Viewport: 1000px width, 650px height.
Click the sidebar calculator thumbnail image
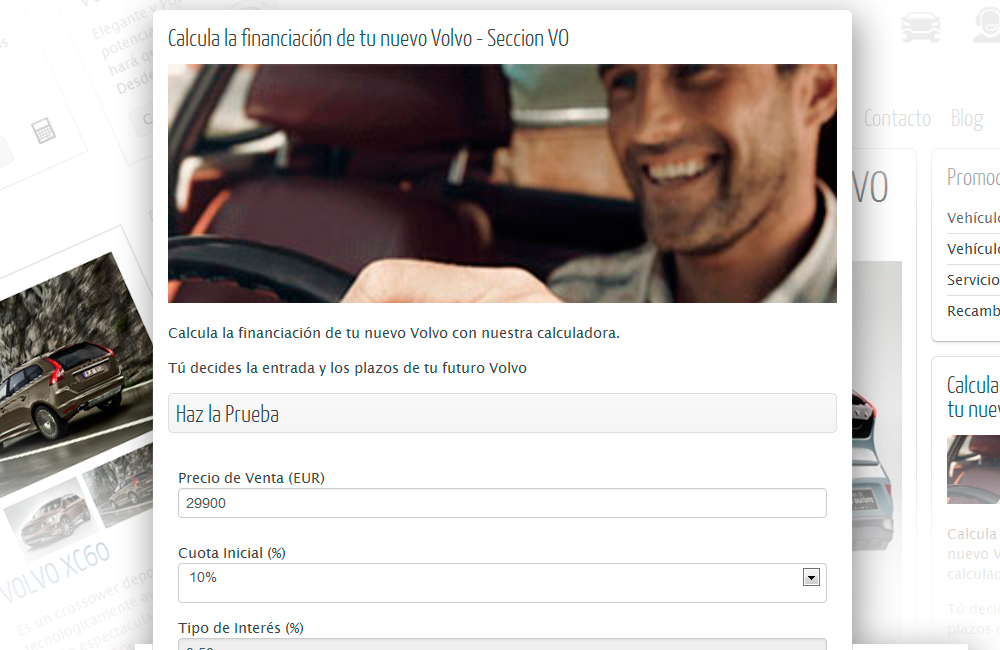973,469
